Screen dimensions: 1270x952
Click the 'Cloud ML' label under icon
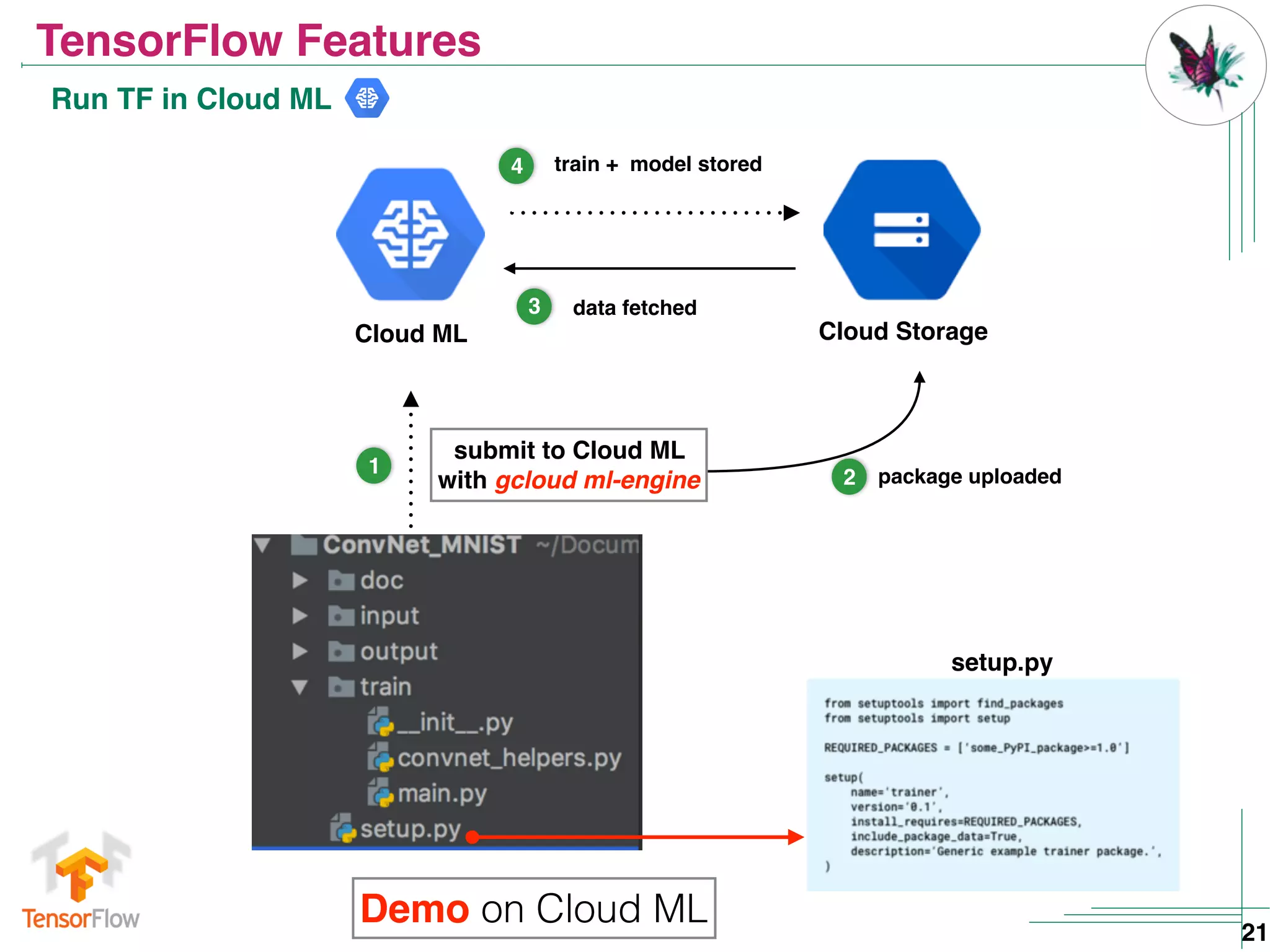tap(411, 333)
